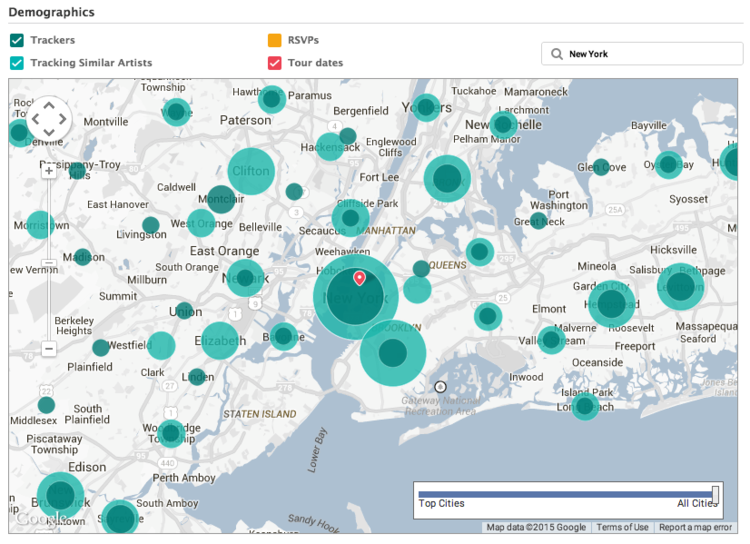Focus the New York search field
Image resolution: width=750 pixels, height=544 pixels.
click(650, 54)
